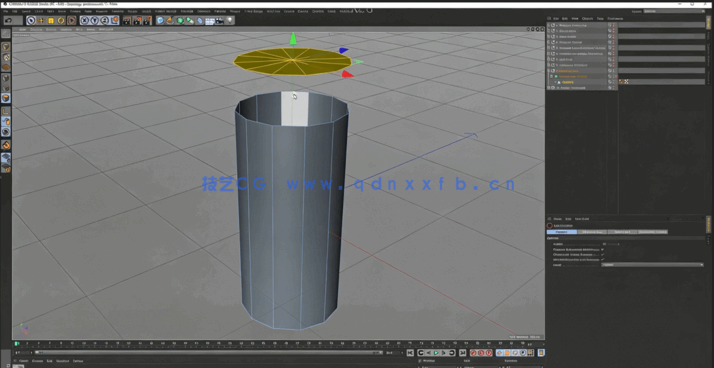The width and height of the screenshot is (714, 368).
Task: Click the Radius value field
Action: click(611, 245)
